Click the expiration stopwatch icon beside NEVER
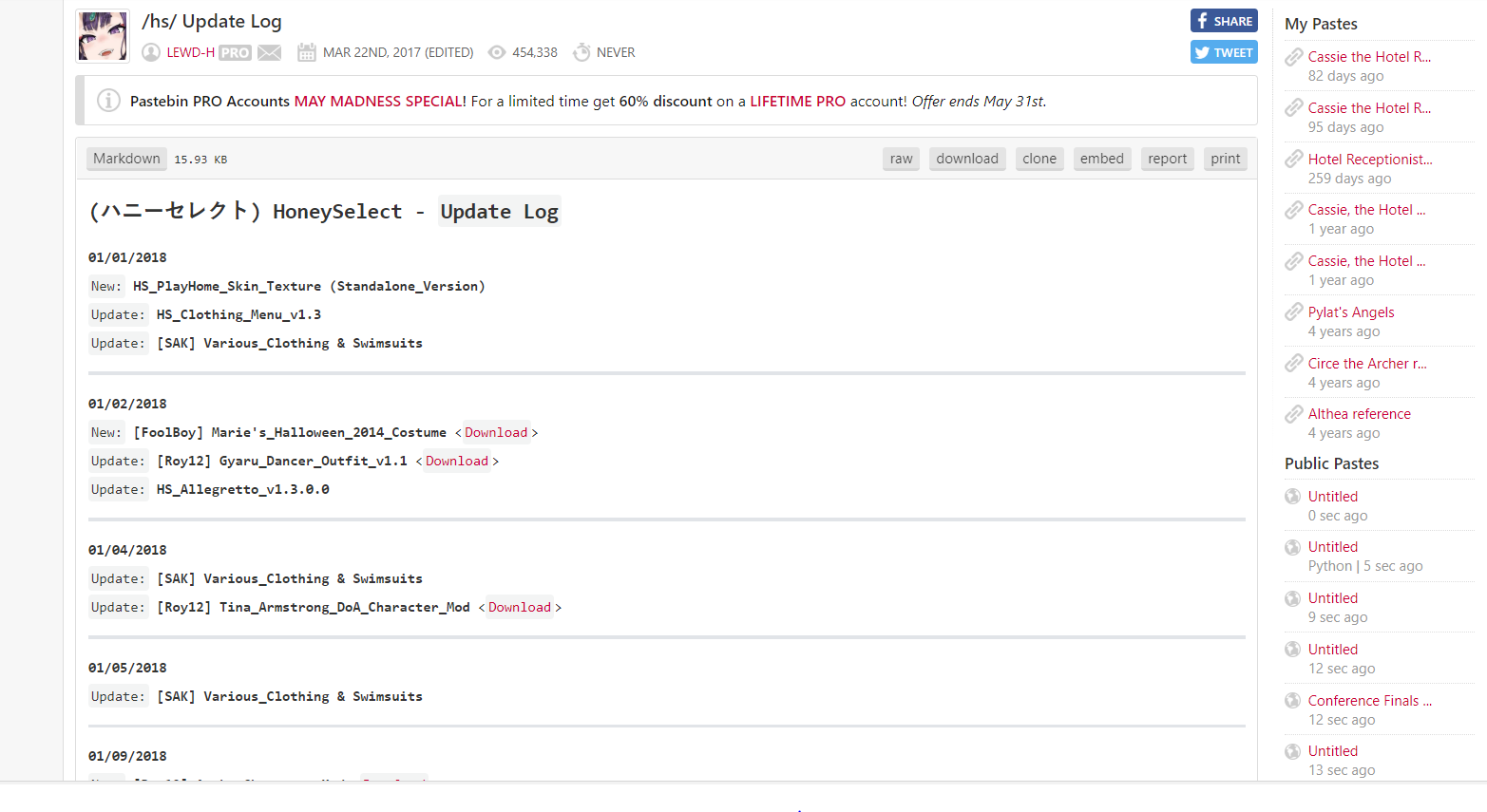 click(581, 52)
